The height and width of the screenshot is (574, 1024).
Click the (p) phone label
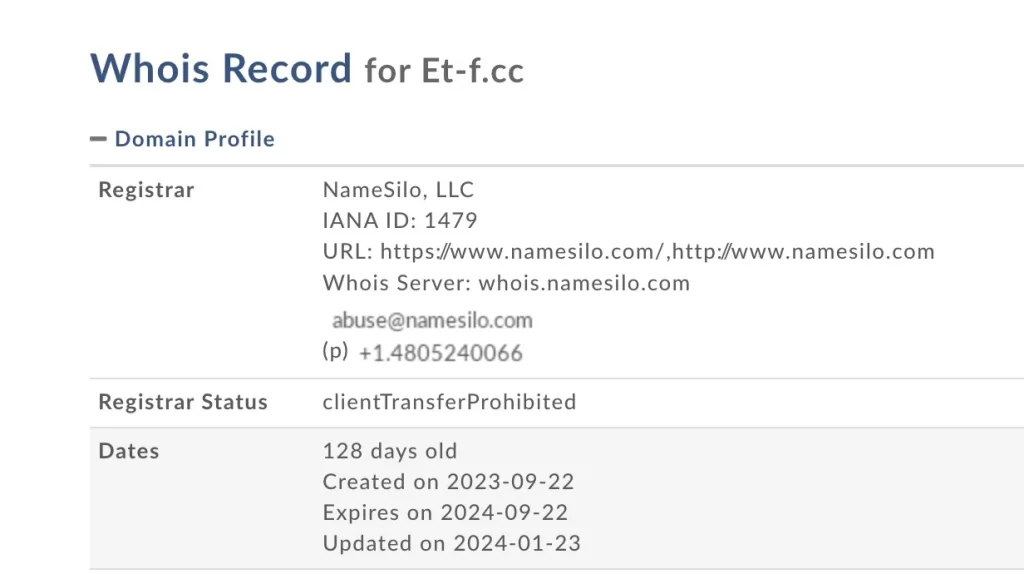point(335,351)
